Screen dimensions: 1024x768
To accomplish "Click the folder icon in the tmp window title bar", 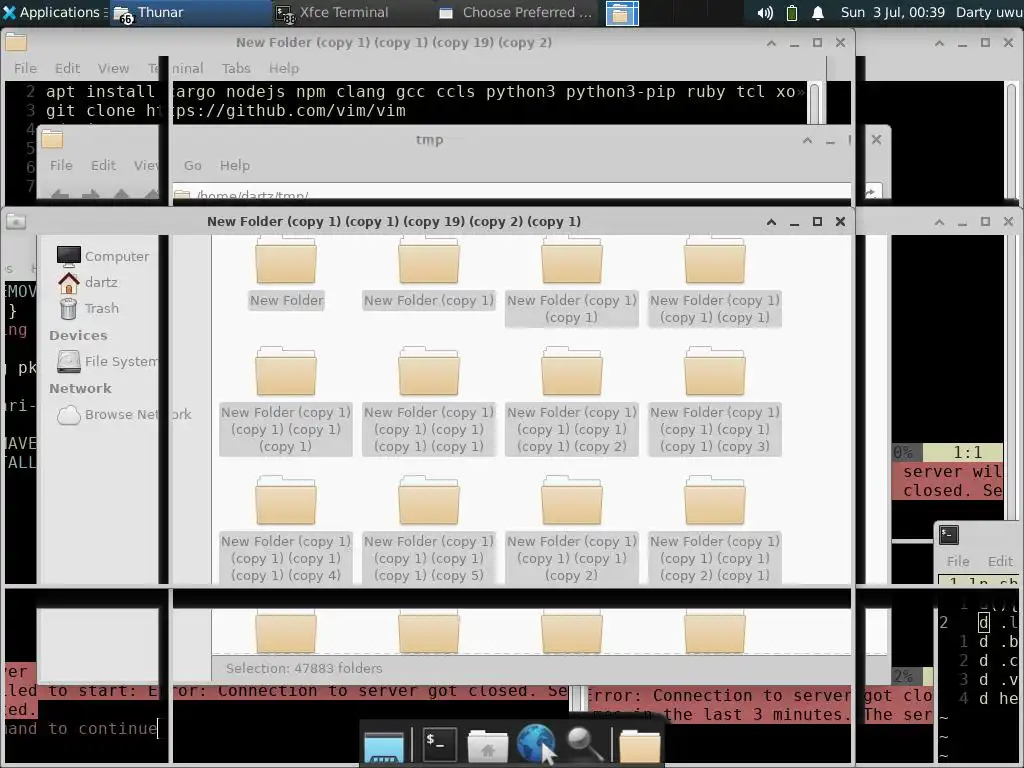I will point(52,139).
